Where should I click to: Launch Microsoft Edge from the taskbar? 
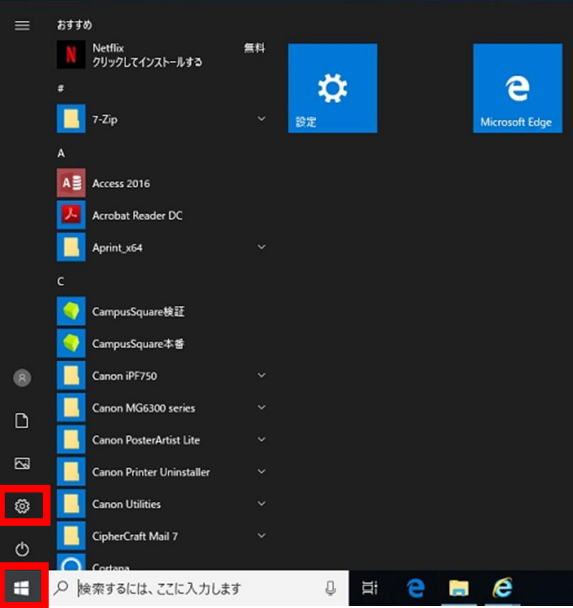[x=416, y=588]
